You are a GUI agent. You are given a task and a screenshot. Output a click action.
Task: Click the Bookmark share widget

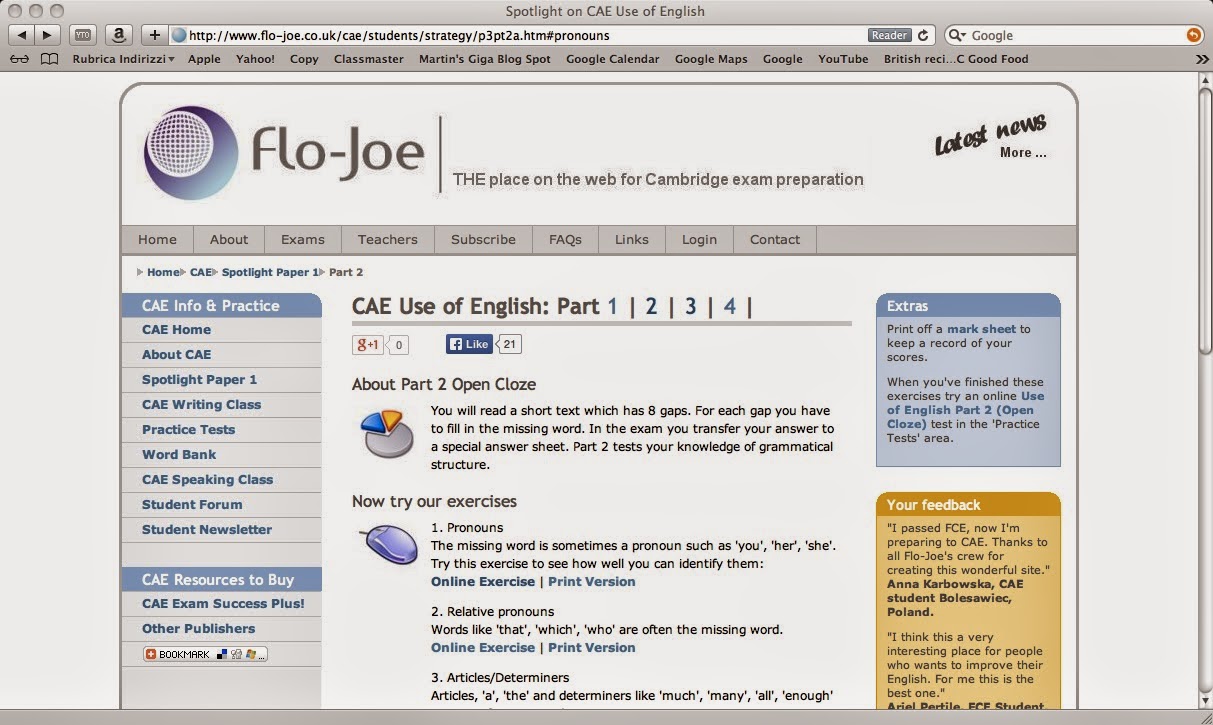click(x=205, y=654)
